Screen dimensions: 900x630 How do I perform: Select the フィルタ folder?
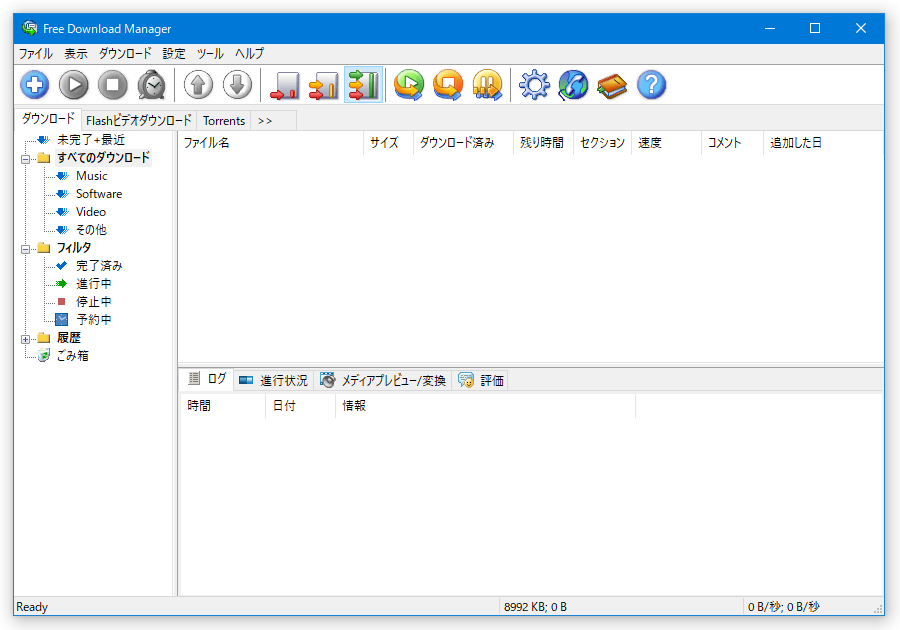[x=74, y=247]
